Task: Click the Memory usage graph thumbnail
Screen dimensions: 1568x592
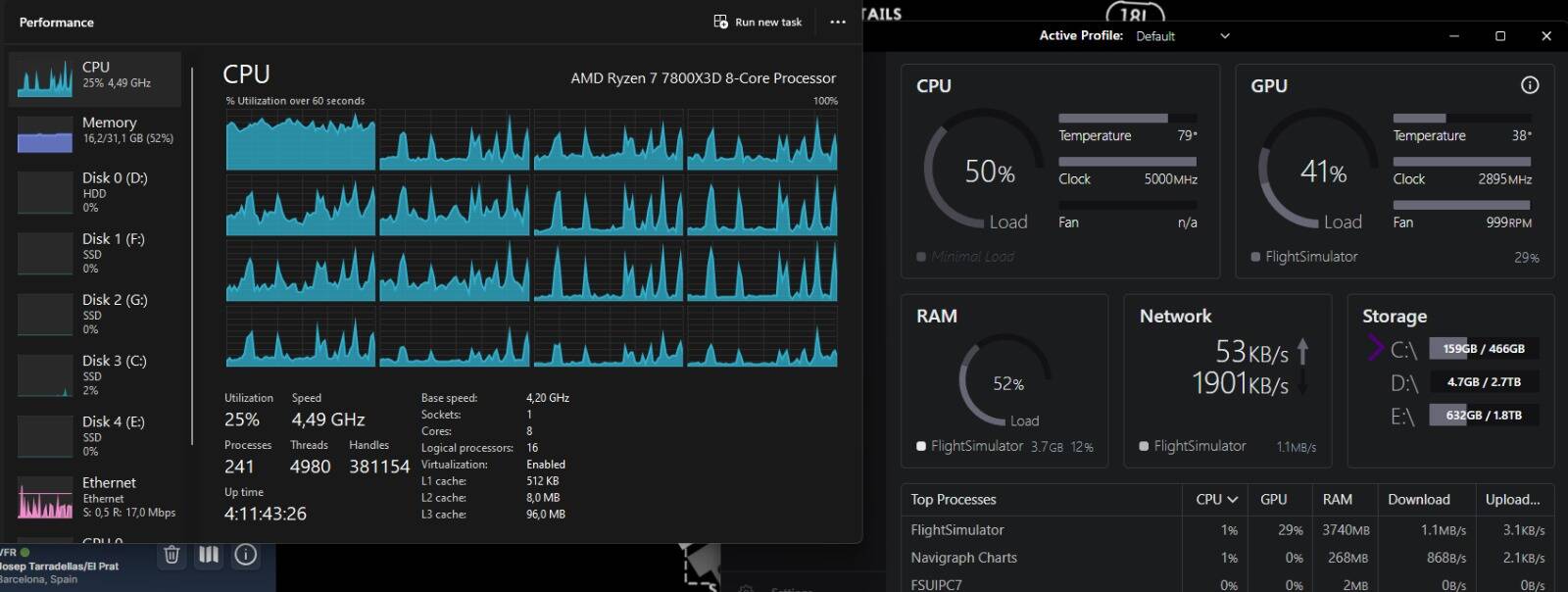Action: click(x=45, y=134)
